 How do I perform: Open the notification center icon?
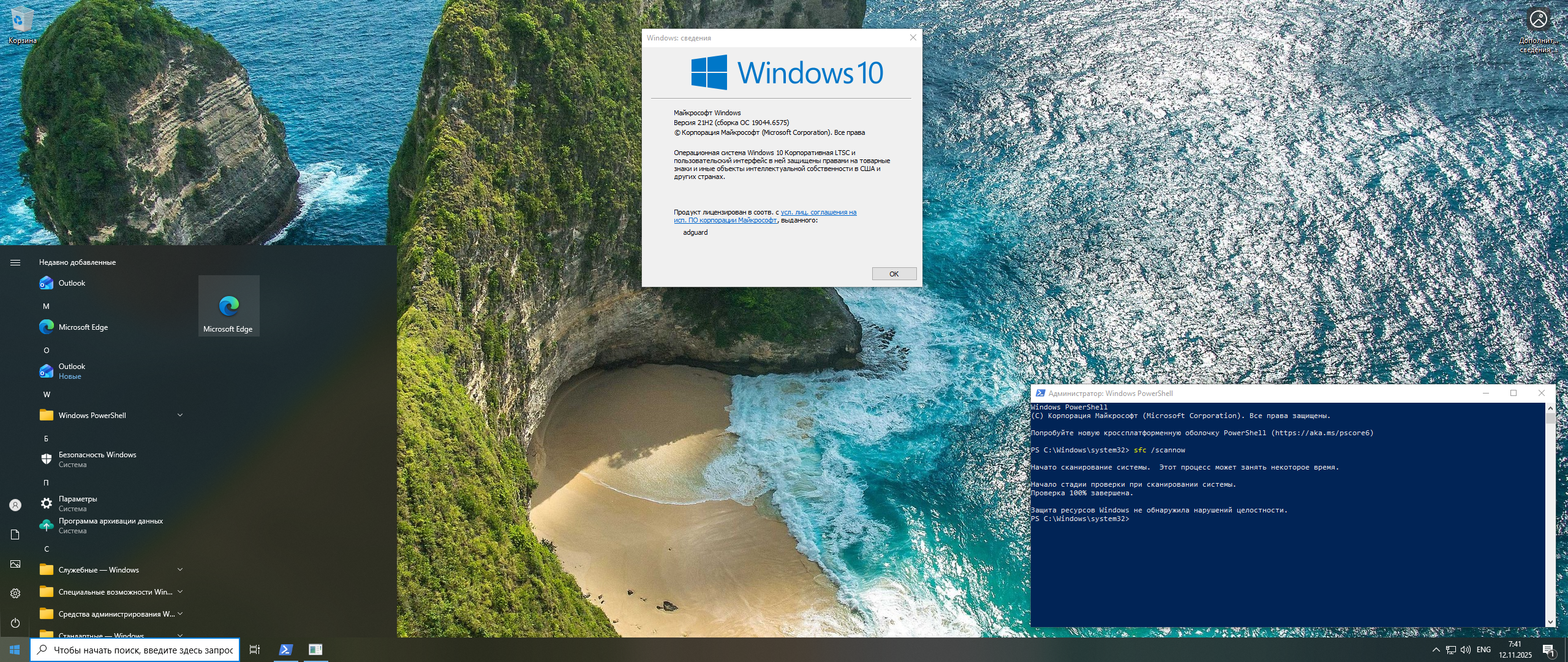(1548, 650)
